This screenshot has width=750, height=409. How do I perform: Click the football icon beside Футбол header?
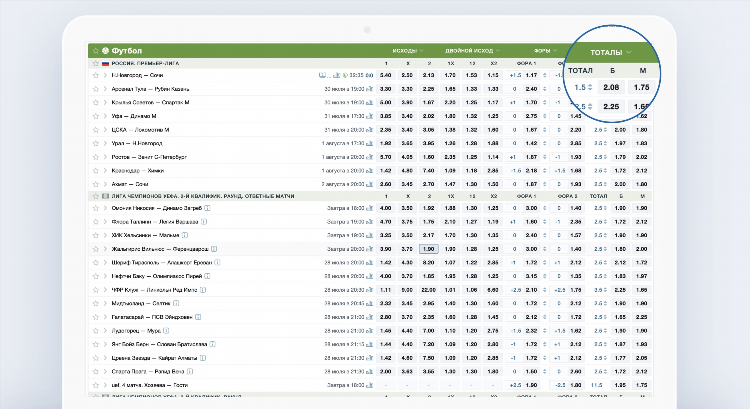tap(105, 50)
